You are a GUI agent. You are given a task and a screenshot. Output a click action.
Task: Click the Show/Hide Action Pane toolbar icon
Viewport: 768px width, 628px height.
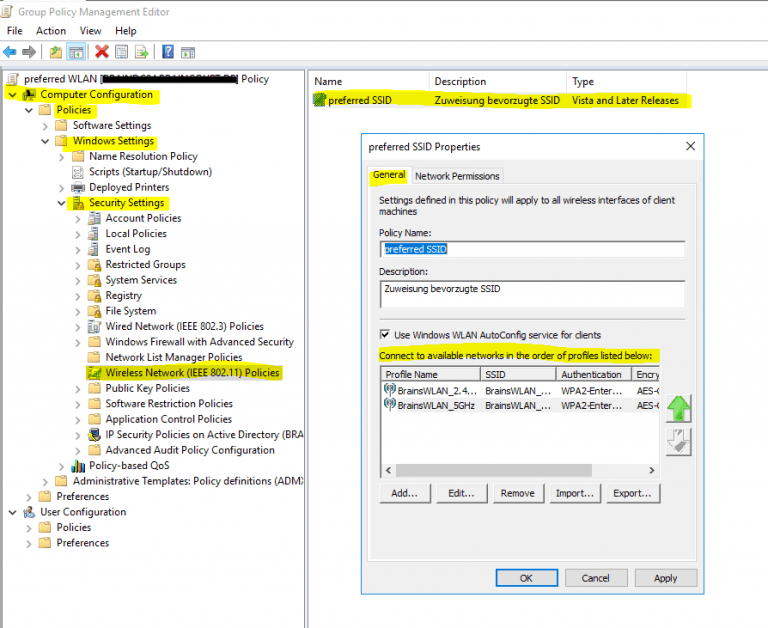[x=188, y=52]
